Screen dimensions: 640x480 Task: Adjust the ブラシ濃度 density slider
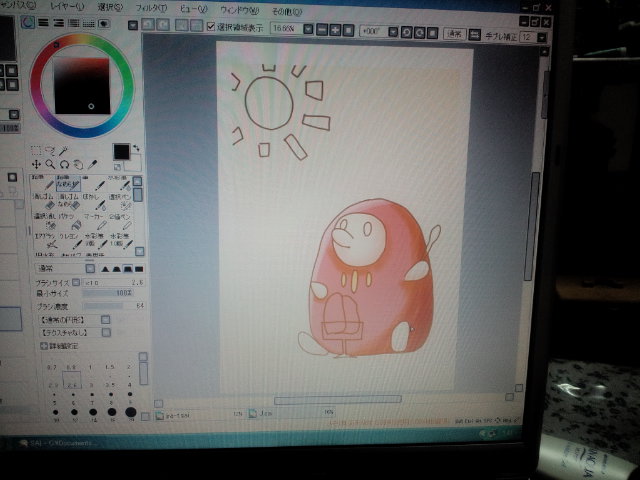point(113,306)
